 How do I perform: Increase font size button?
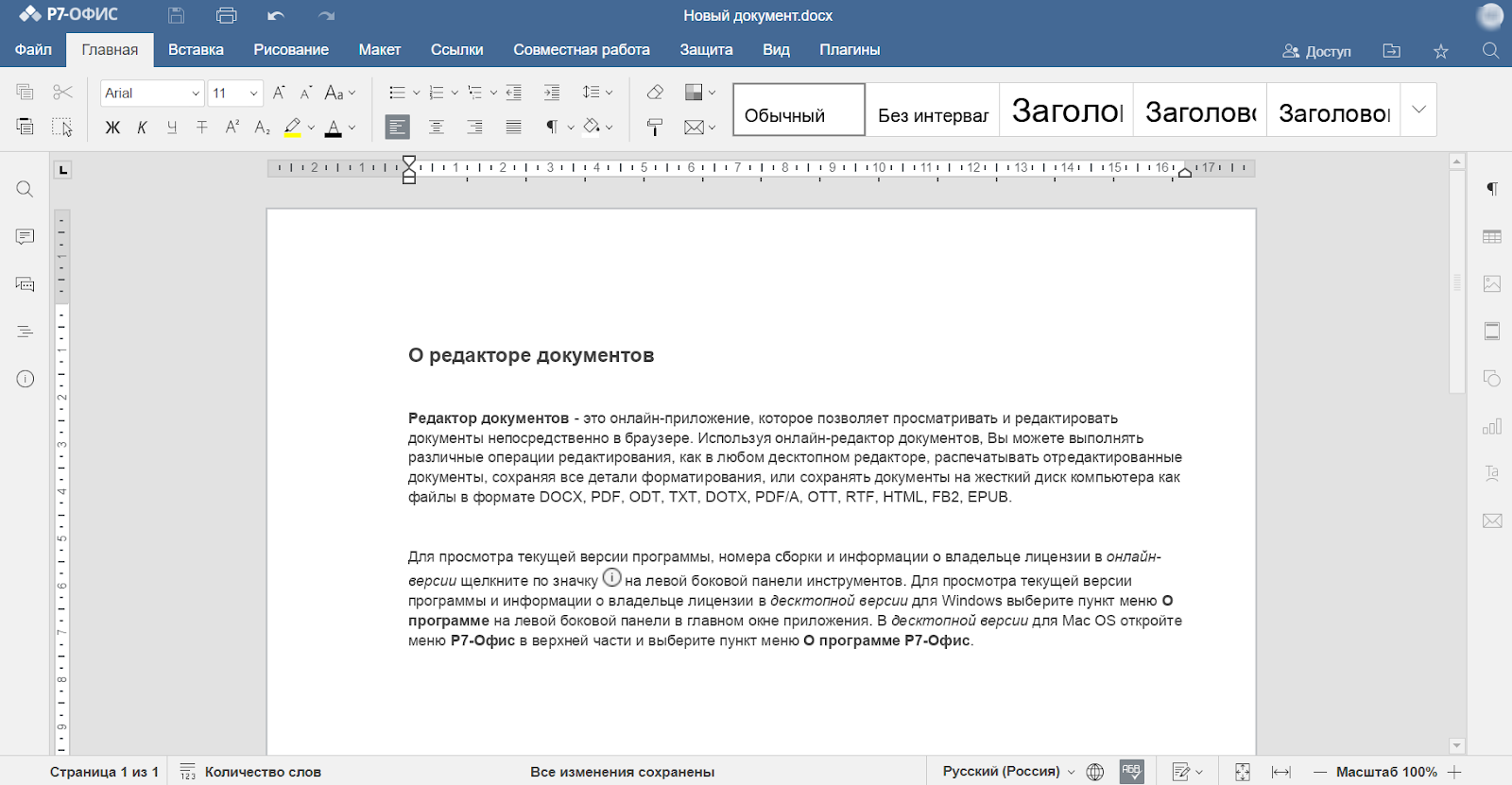279,93
